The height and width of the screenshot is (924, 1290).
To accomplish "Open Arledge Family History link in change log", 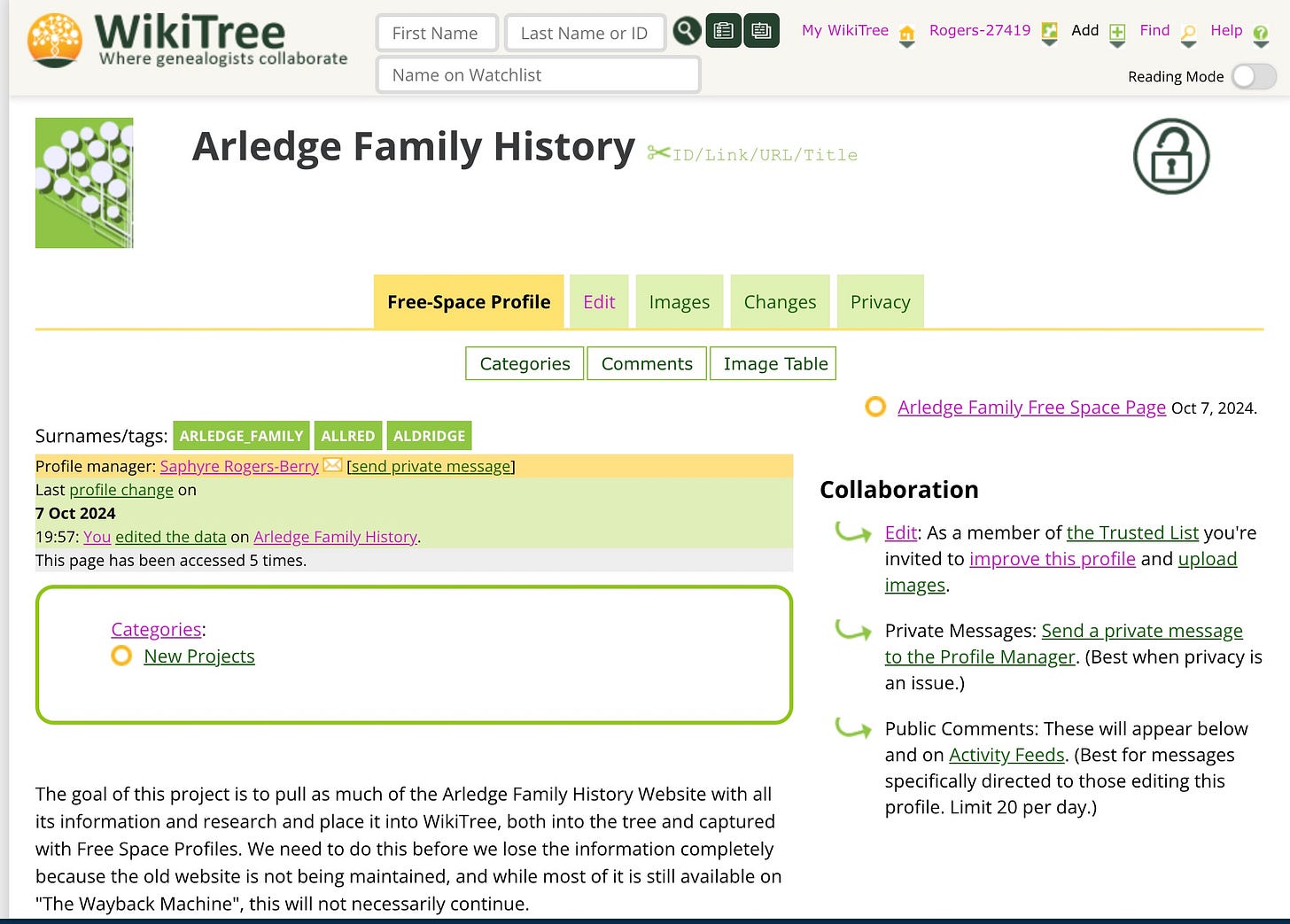I will pyautogui.click(x=335, y=537).
